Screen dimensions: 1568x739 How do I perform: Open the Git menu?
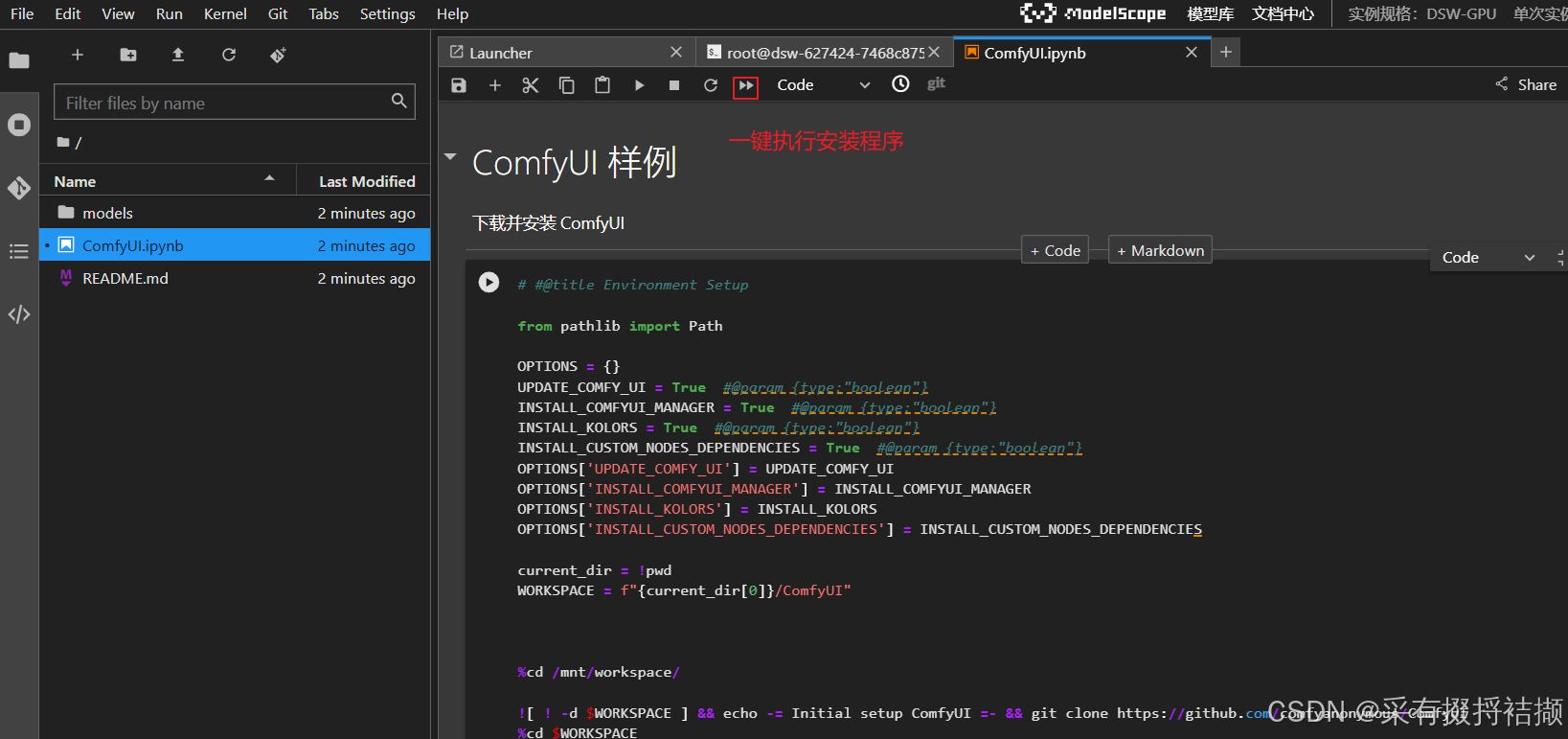(x=278, y=13)
